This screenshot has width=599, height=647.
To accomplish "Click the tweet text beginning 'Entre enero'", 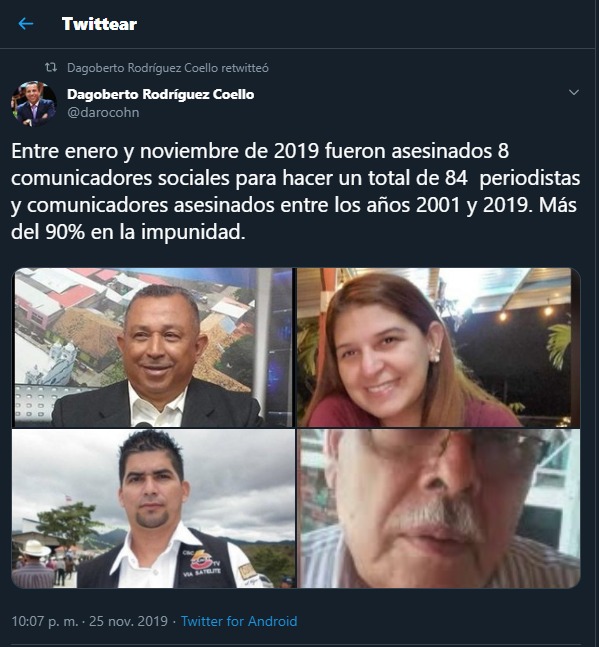I will (x=295, y=191).
